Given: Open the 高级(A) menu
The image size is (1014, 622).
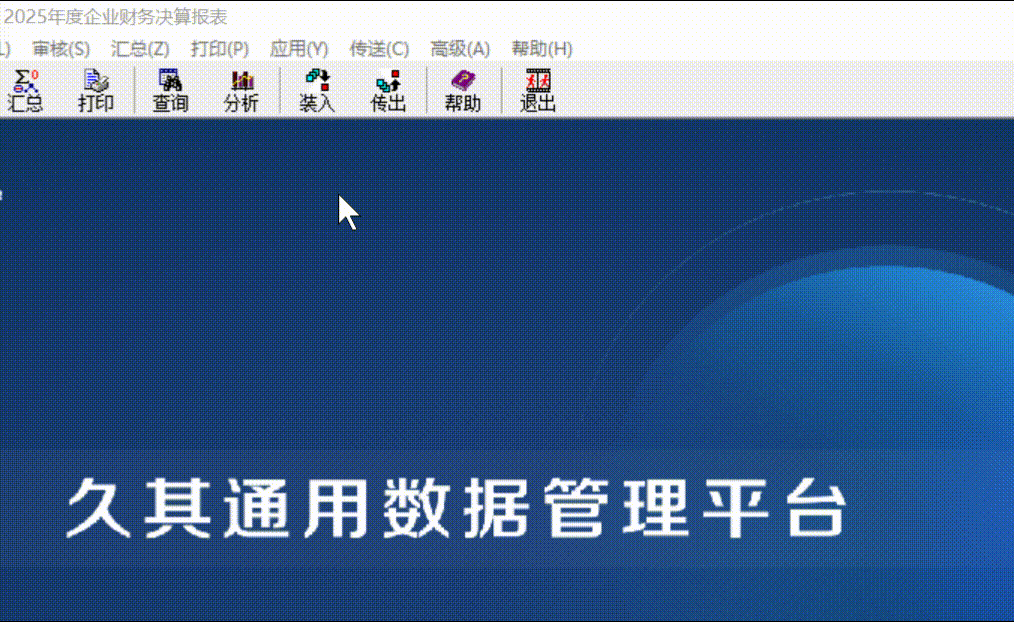Looking at the screenshot, I should pyautogui.click(x=460, y=48).
